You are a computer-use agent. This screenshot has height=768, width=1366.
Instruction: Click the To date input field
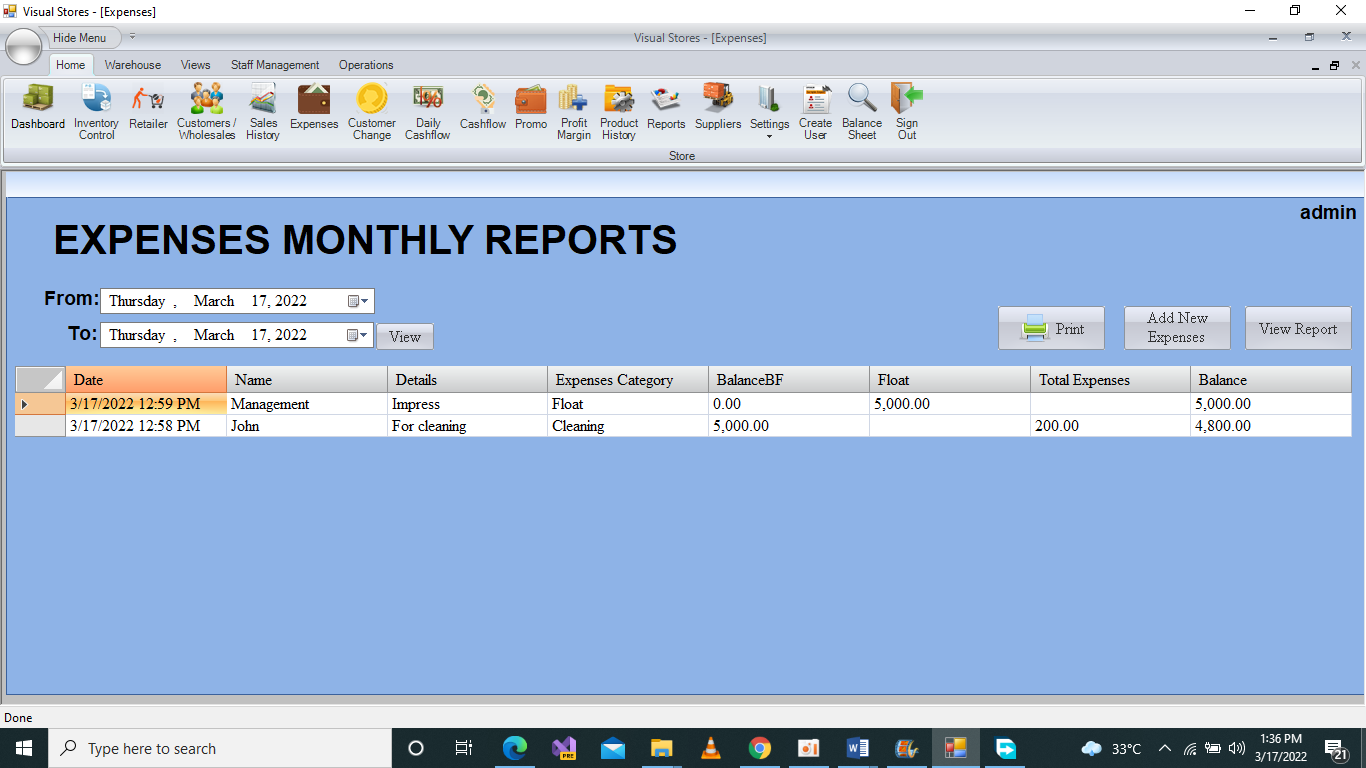[x=237, y=335]
